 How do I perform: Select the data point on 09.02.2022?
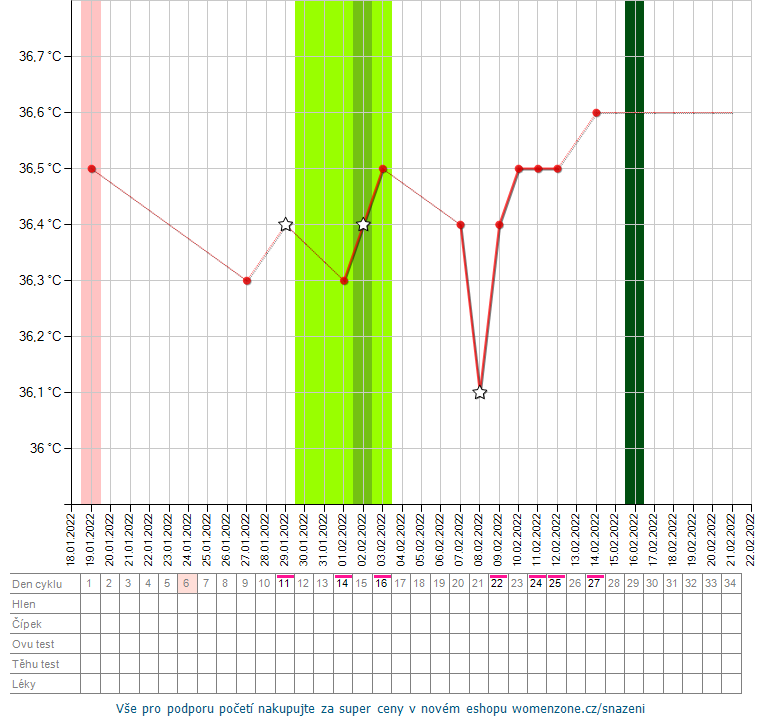[499, 224]
